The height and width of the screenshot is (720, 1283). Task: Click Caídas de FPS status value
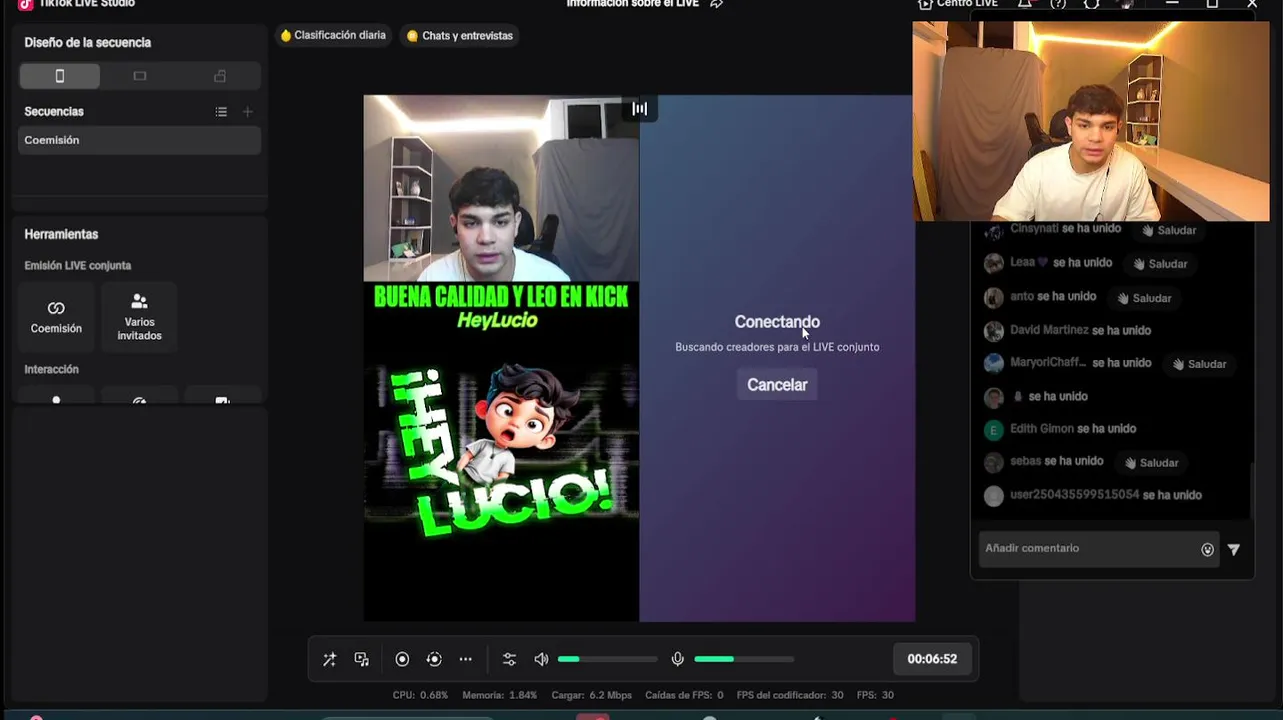click(684, 695)
